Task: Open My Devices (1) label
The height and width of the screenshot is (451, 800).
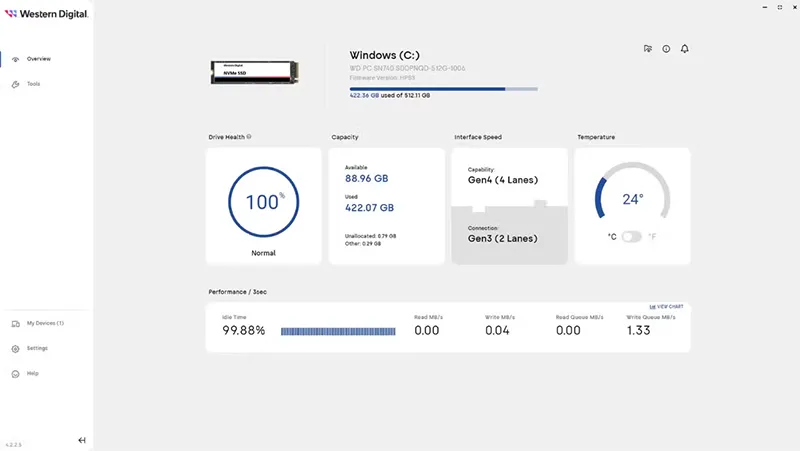Action: click(45, 324)
